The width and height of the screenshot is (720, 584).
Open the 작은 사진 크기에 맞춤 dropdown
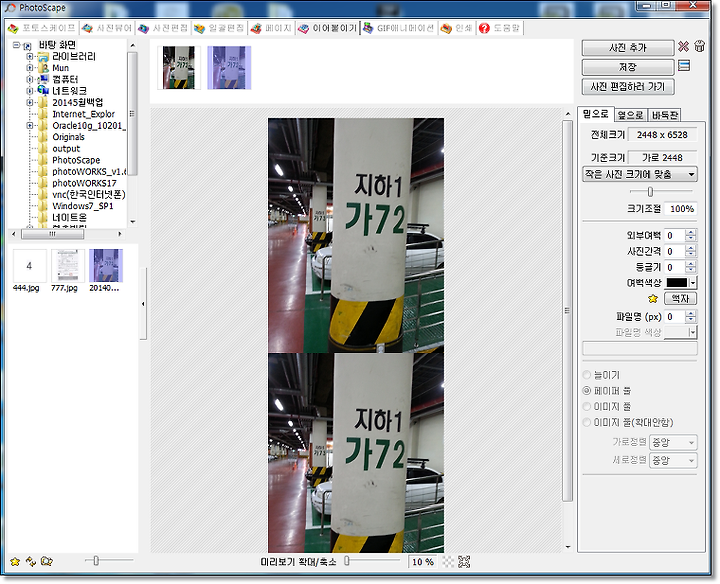pos(640,174)
